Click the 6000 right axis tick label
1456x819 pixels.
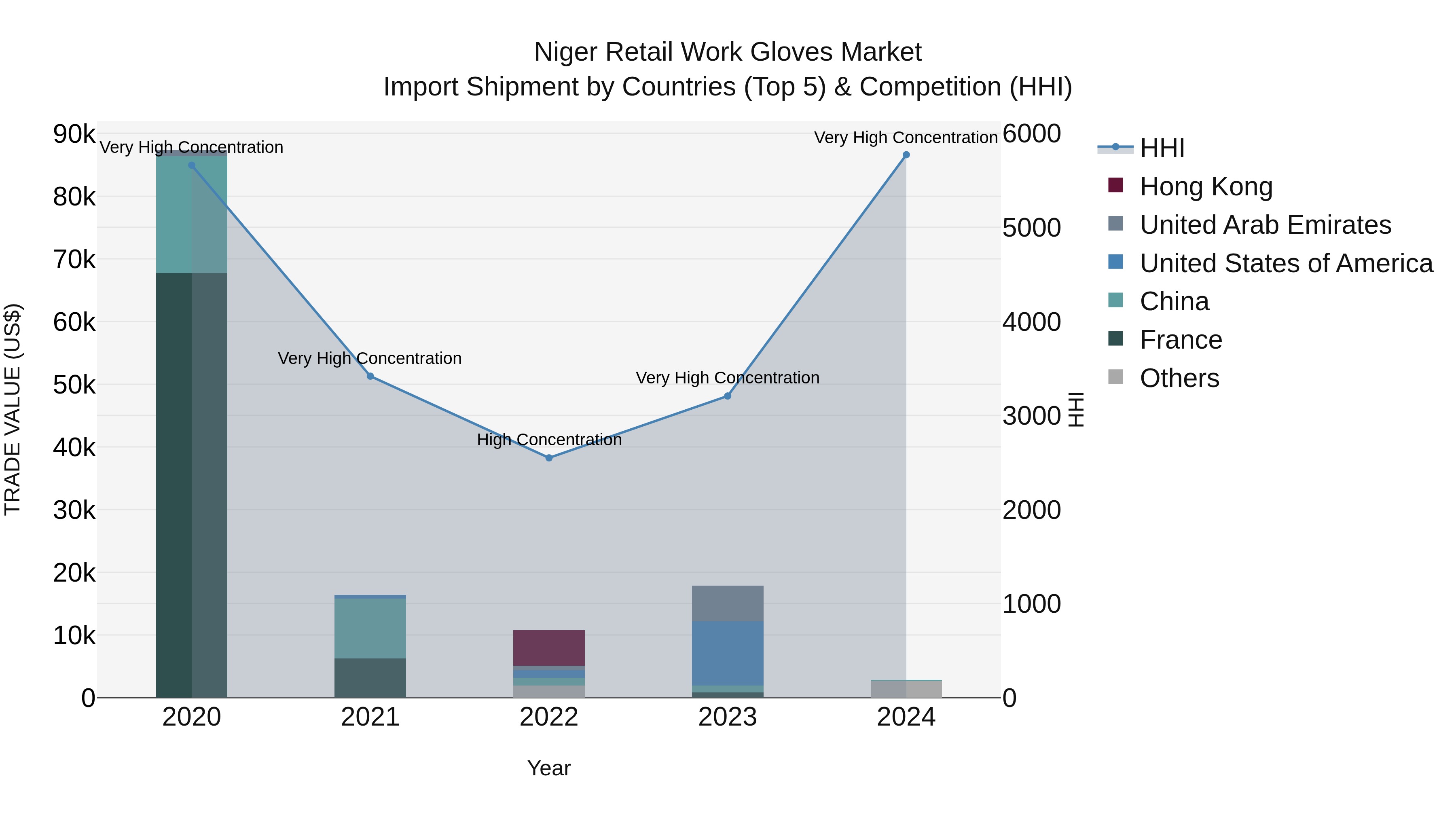[x=1032, y=134]
